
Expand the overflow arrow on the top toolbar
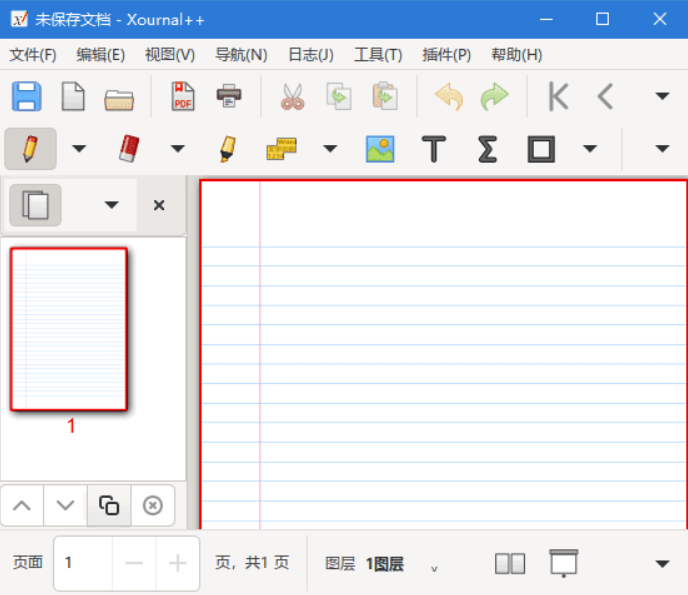pos(662,96)
